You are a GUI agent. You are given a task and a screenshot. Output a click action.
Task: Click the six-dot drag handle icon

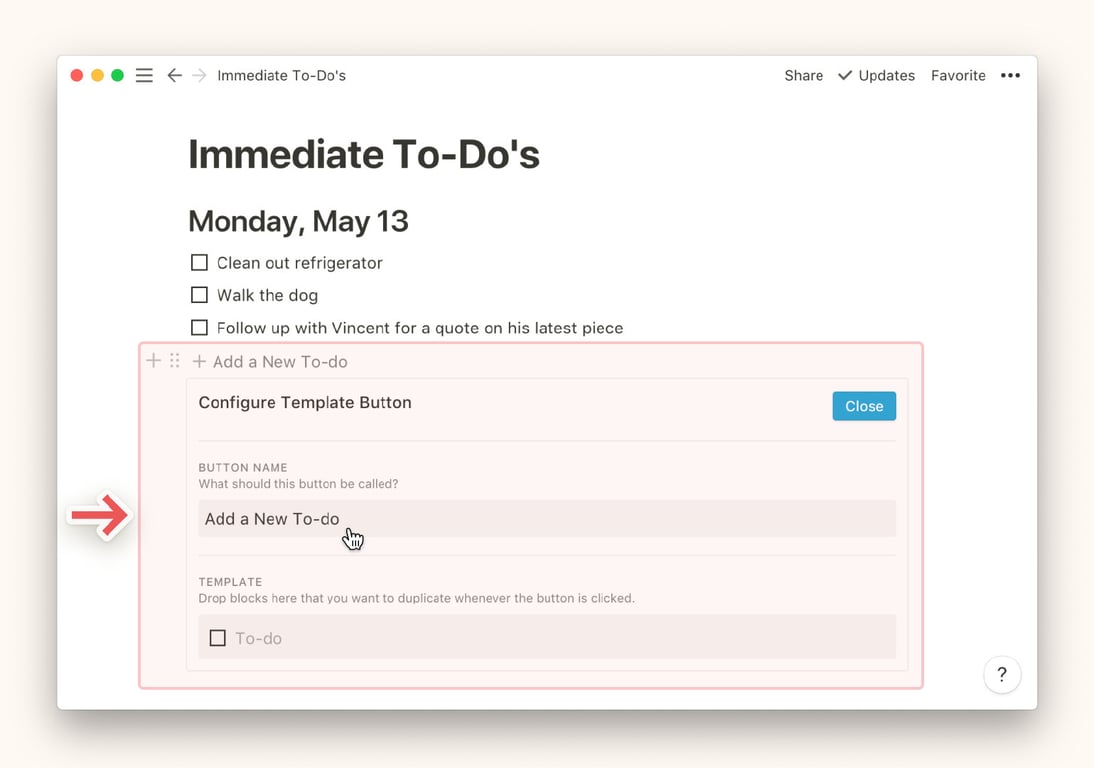click(x=175, y=361)
